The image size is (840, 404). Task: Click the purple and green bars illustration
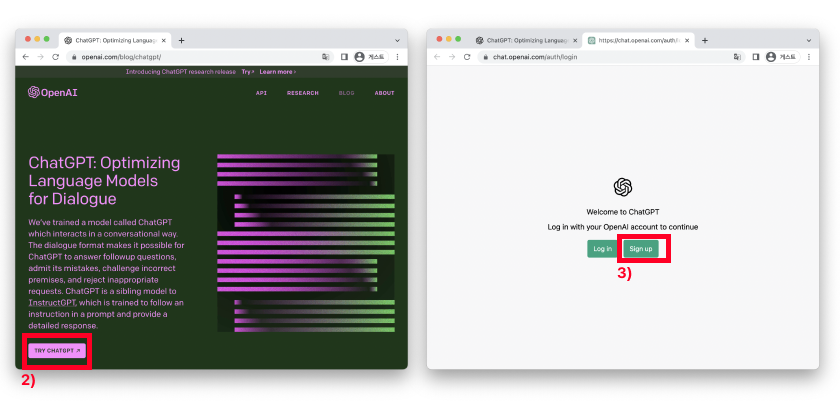[x=306, y=243]
